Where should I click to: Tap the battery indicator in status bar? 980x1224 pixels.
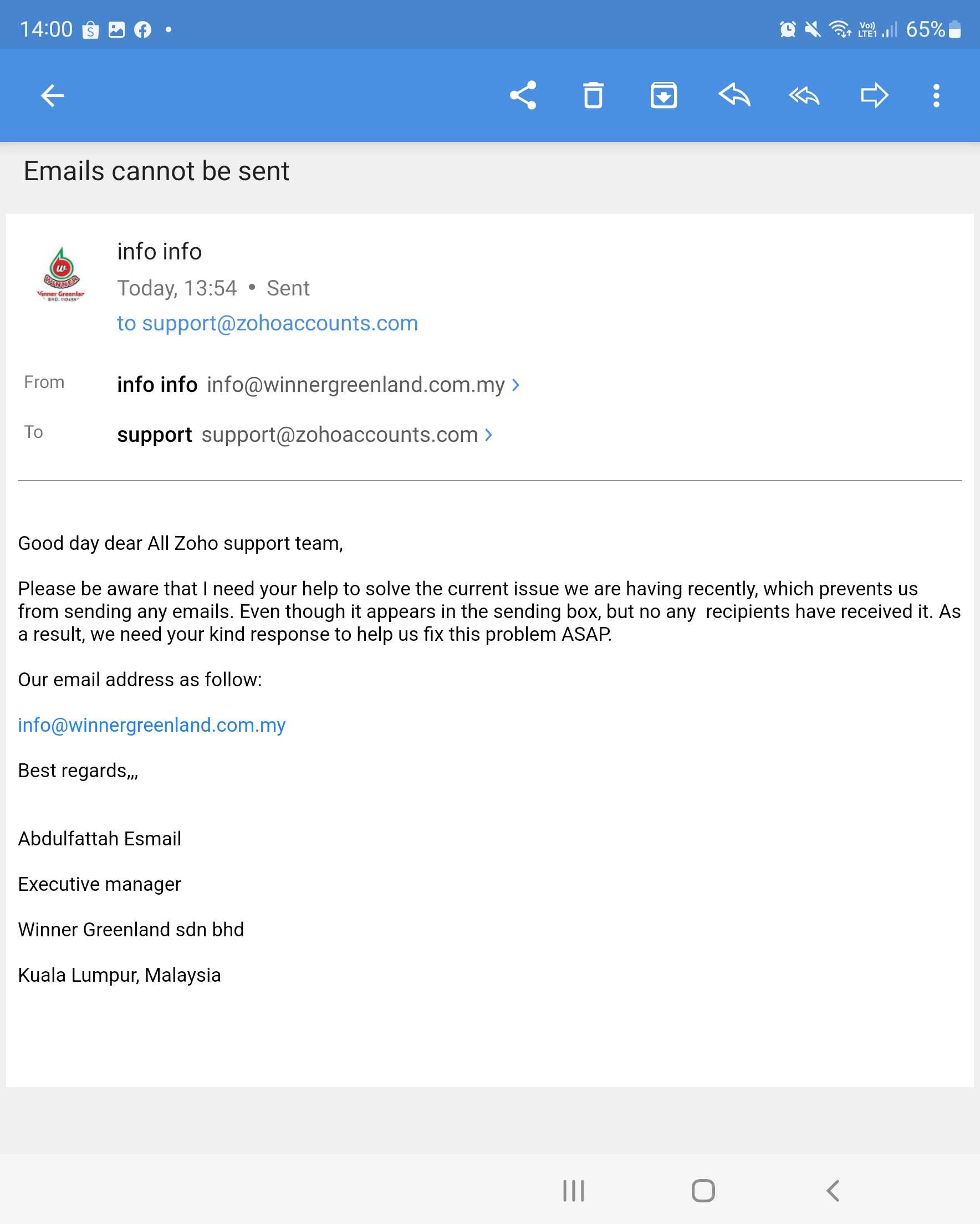(955, 29)
